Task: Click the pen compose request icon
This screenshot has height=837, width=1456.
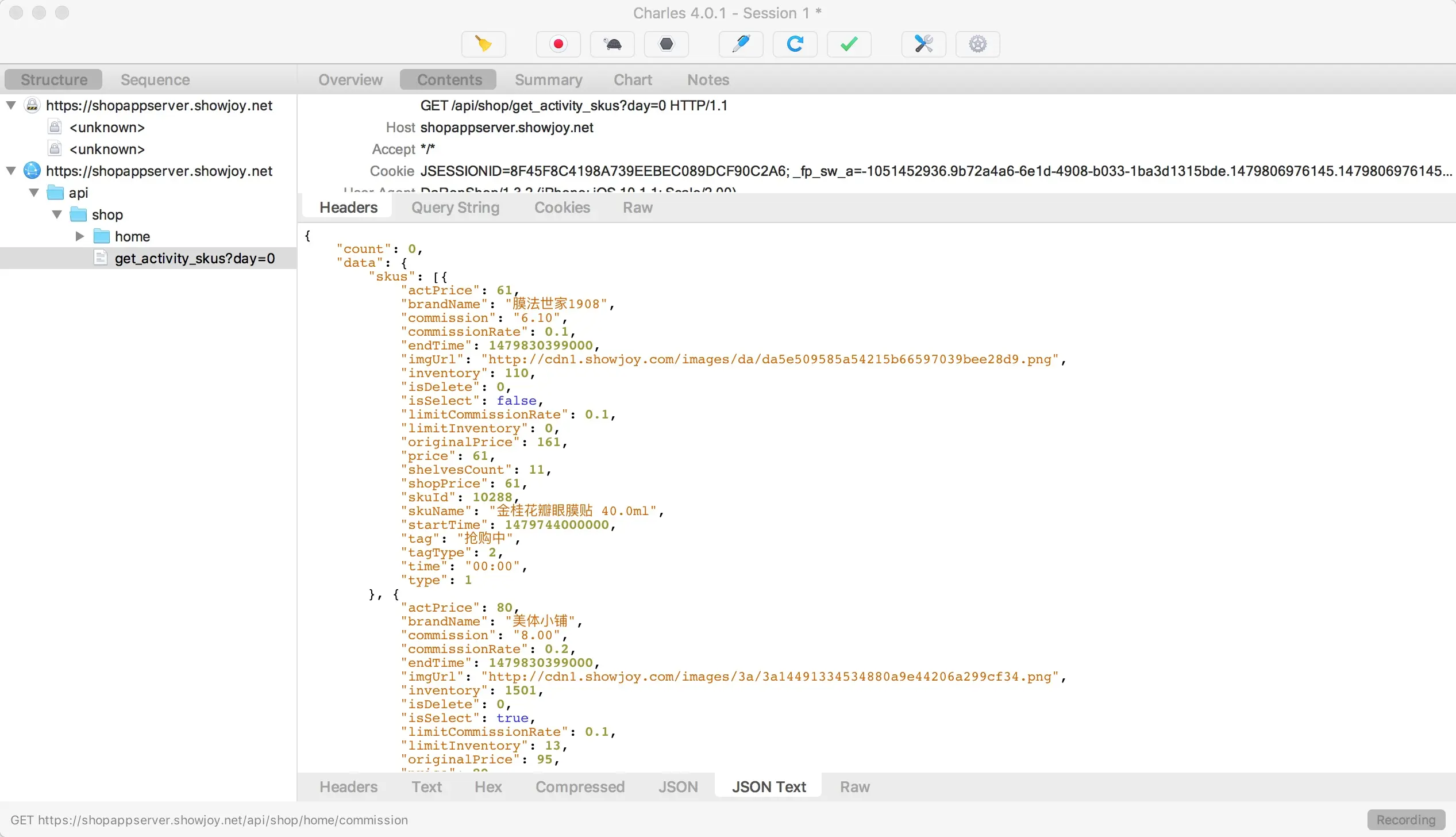Action: coord(741,44)
